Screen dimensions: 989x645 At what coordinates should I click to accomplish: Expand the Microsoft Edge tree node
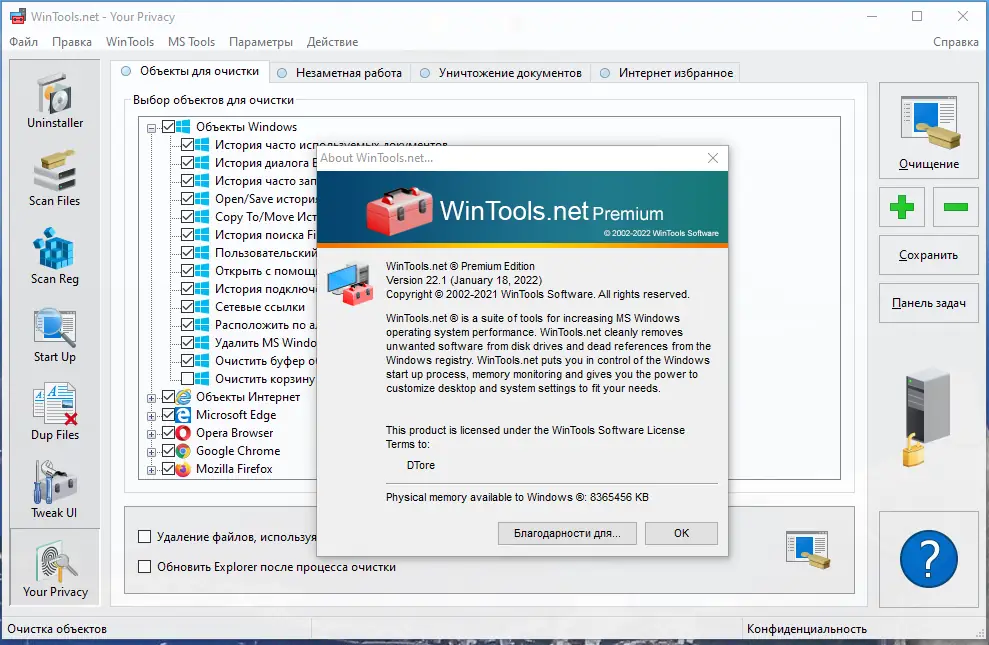[151, 416]
